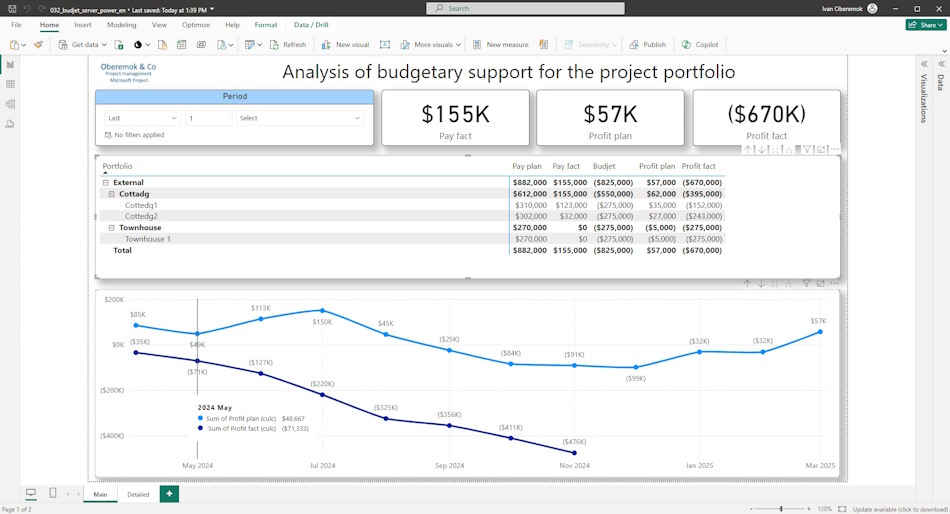The height and width of the screenshot is (514, 950).
Task: Open Recent sources icon
Action: click(x=221, y=44)
